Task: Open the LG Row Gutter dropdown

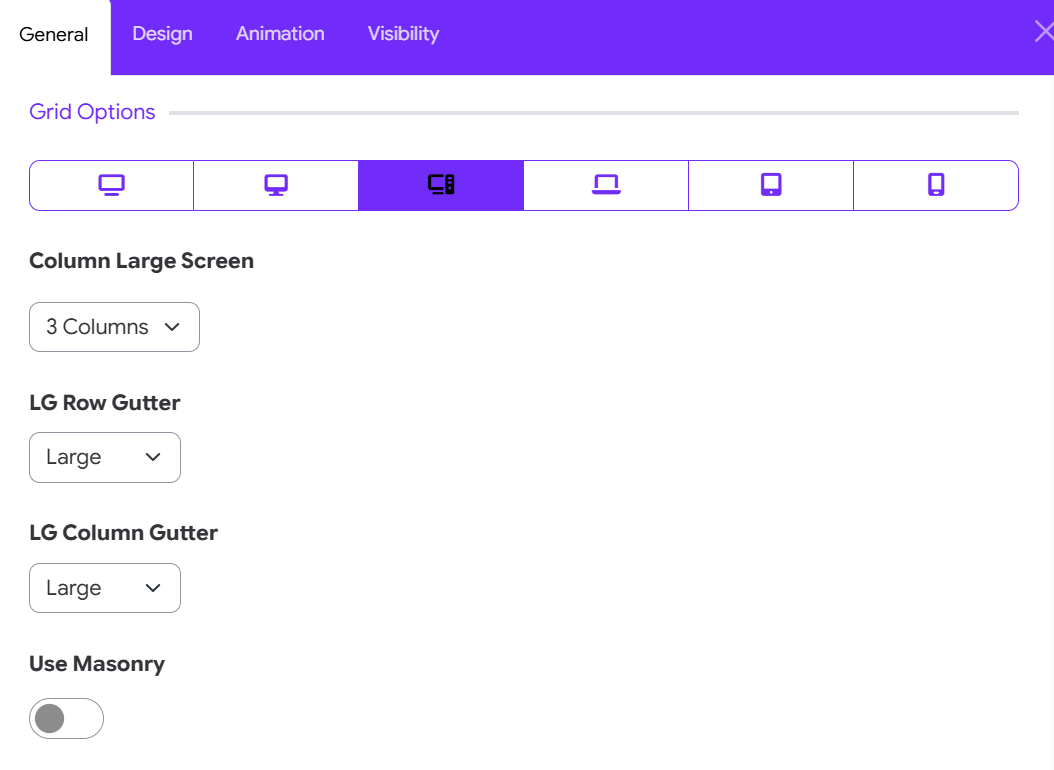Action: tap(105, 458)
